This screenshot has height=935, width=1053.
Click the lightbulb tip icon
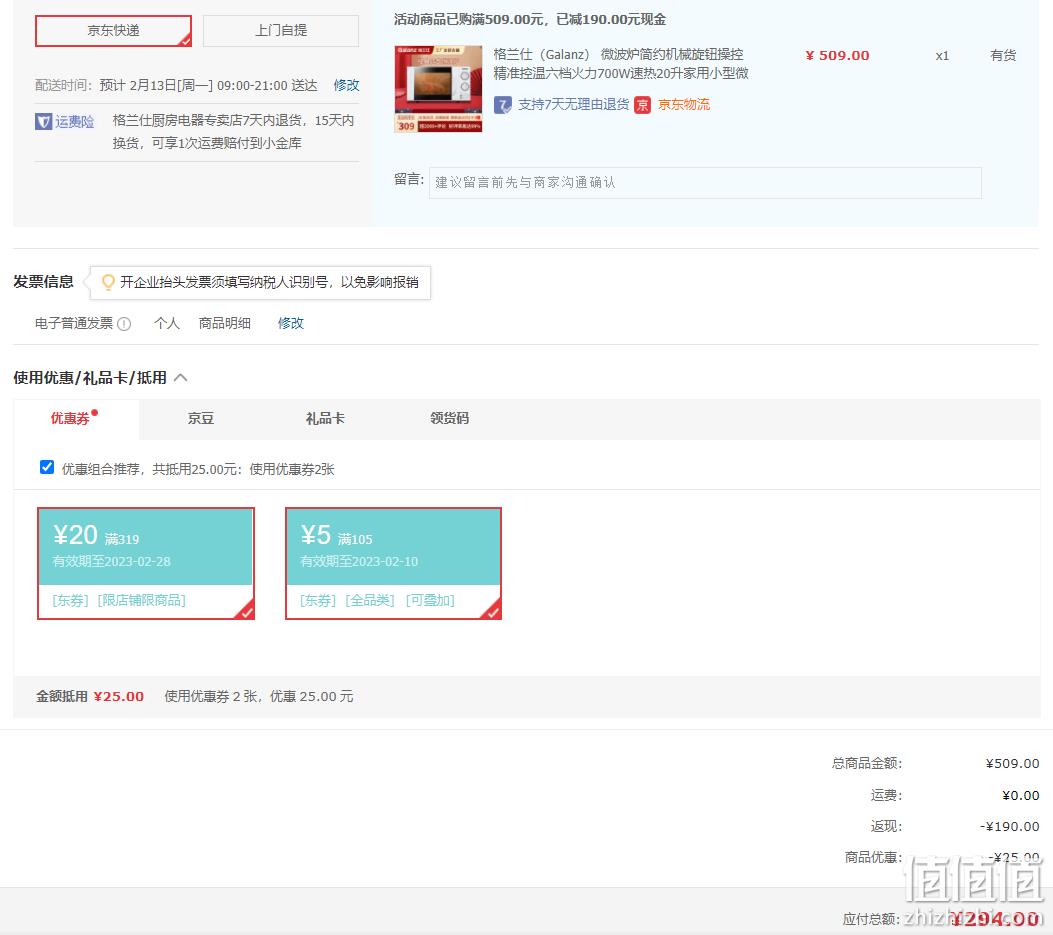point(107,282)
